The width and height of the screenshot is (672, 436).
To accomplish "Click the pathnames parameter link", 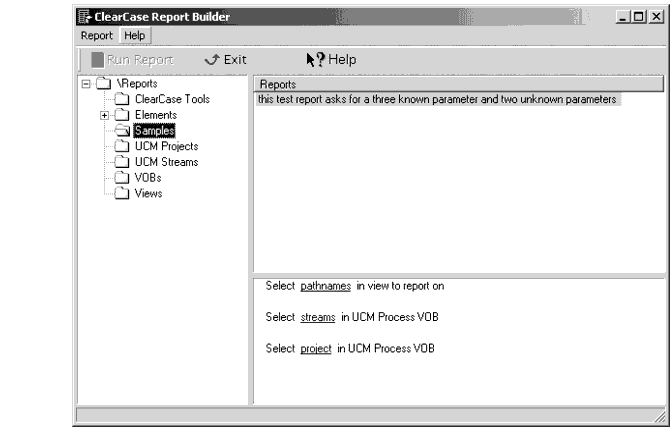I will (326, 286).
